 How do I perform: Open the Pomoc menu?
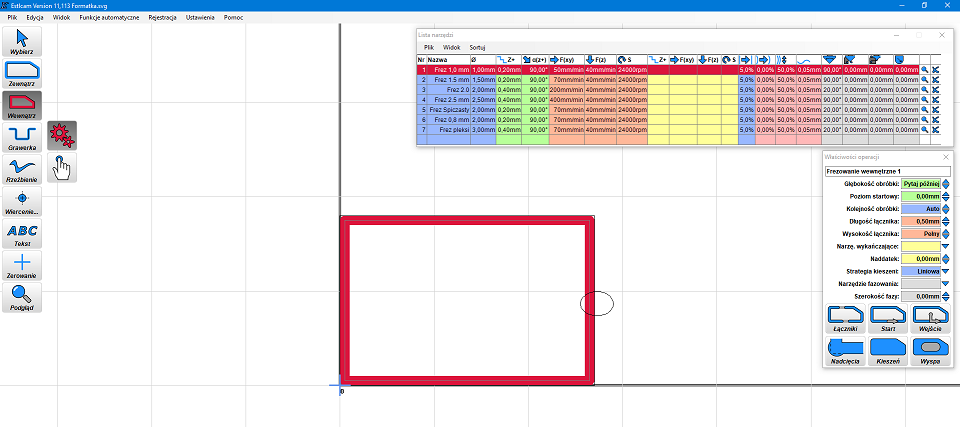233,18
